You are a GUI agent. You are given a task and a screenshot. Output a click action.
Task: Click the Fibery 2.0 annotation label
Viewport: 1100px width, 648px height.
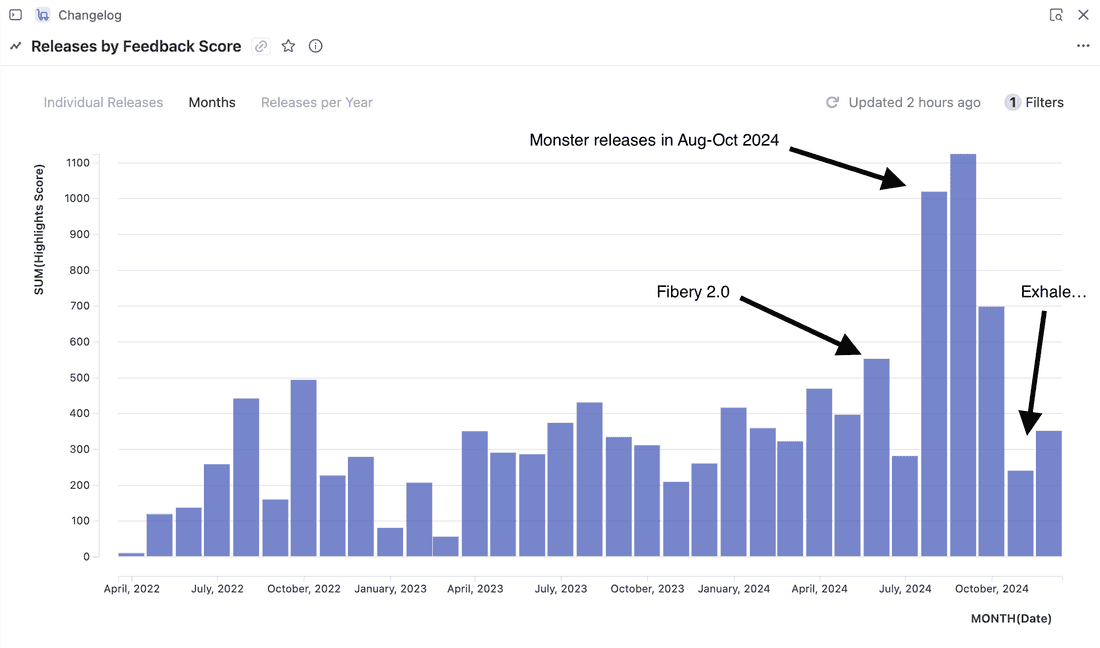(x=693, y=291)
